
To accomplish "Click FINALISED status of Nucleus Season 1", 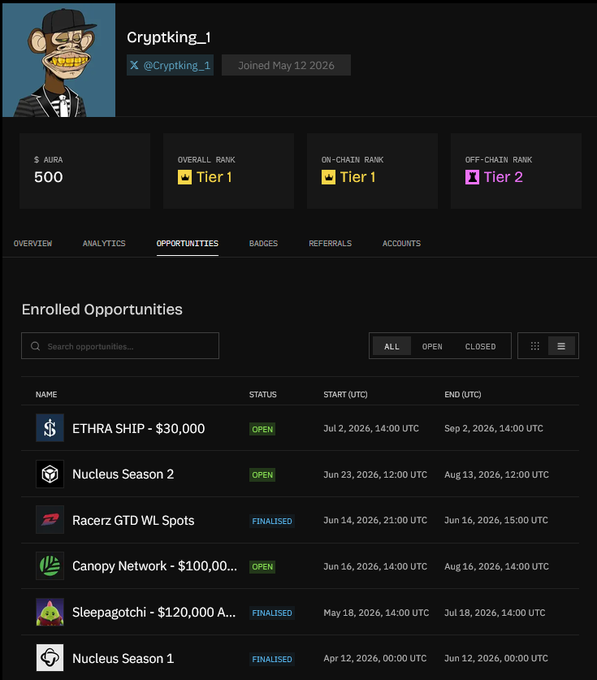I will (x=272, y=659).
